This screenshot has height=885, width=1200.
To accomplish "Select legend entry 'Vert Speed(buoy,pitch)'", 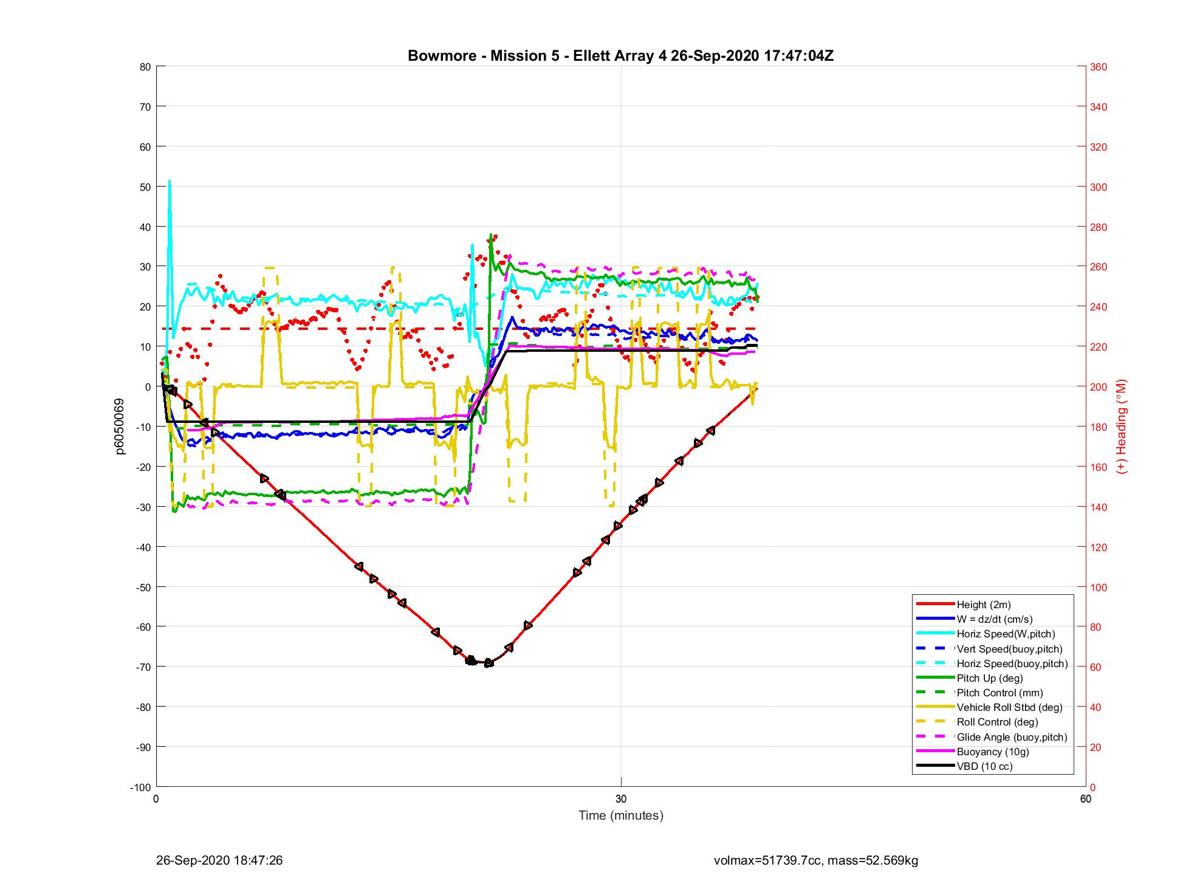I will click(x=1010, y=649).
